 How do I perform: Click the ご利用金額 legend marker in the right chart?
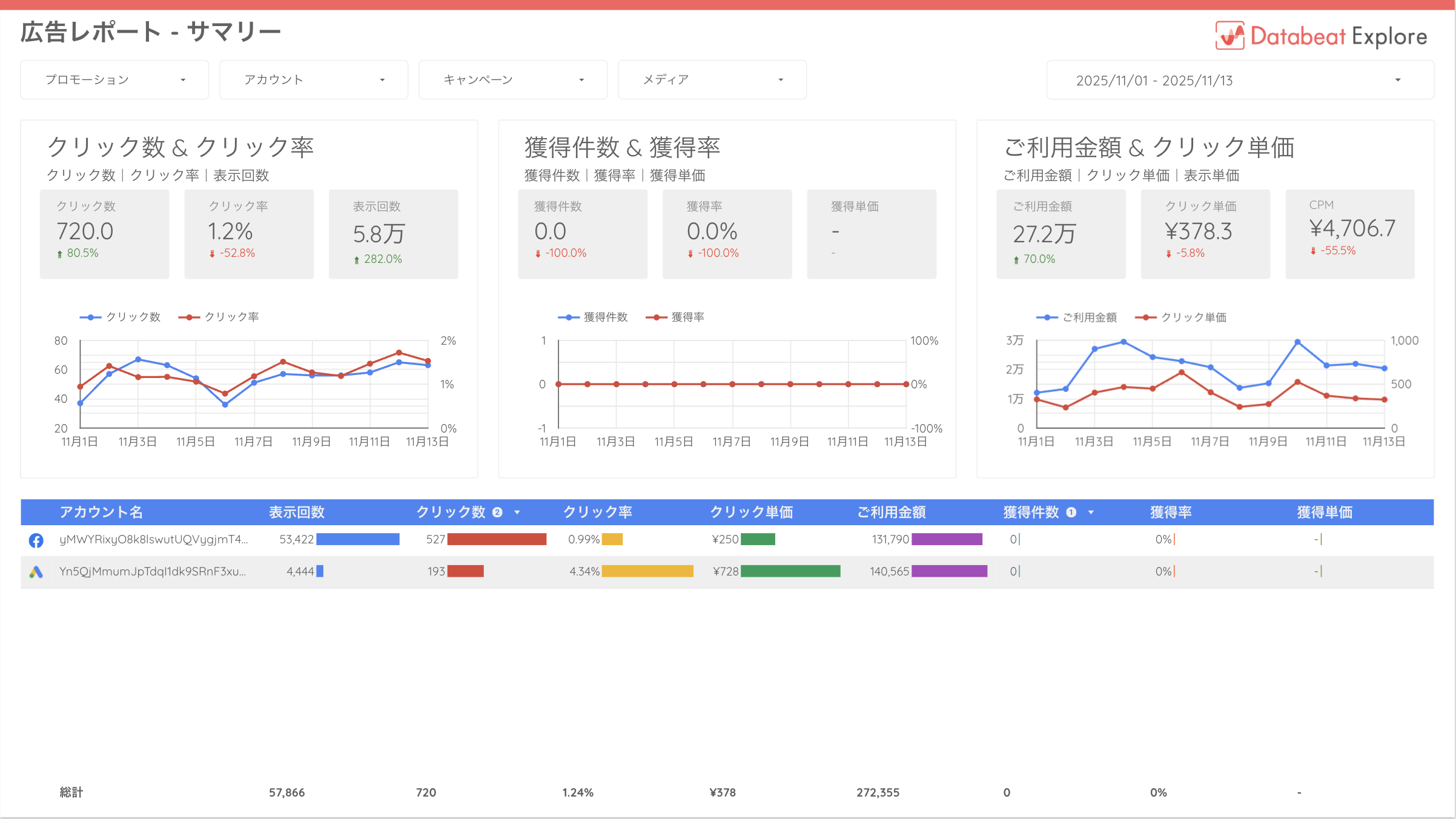pos(1046,316)
